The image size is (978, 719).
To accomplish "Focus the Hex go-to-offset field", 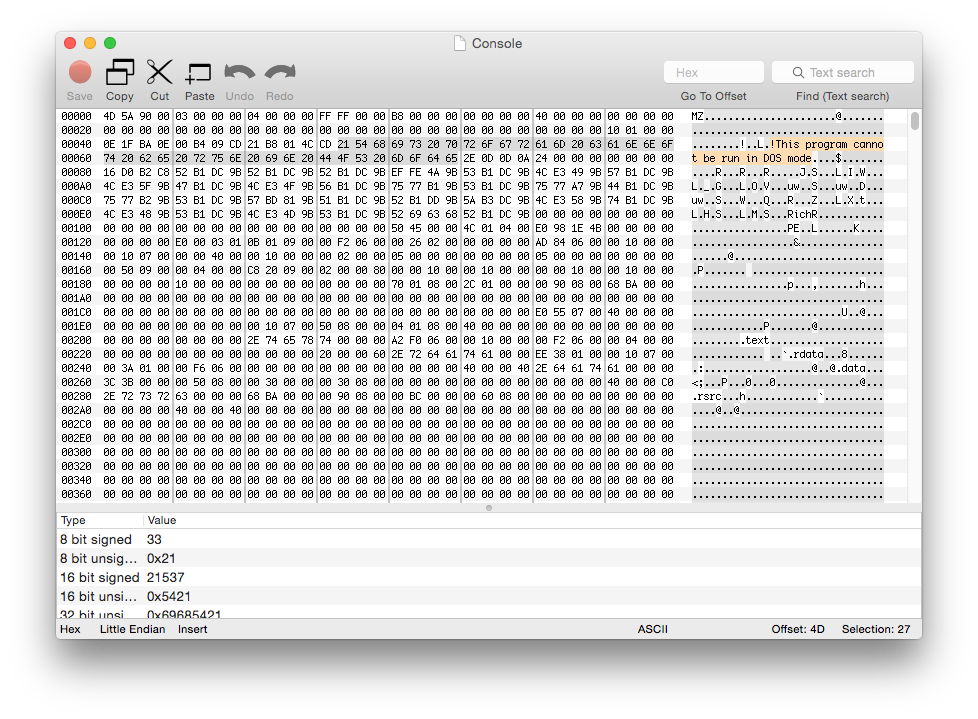I will (713, 72).
